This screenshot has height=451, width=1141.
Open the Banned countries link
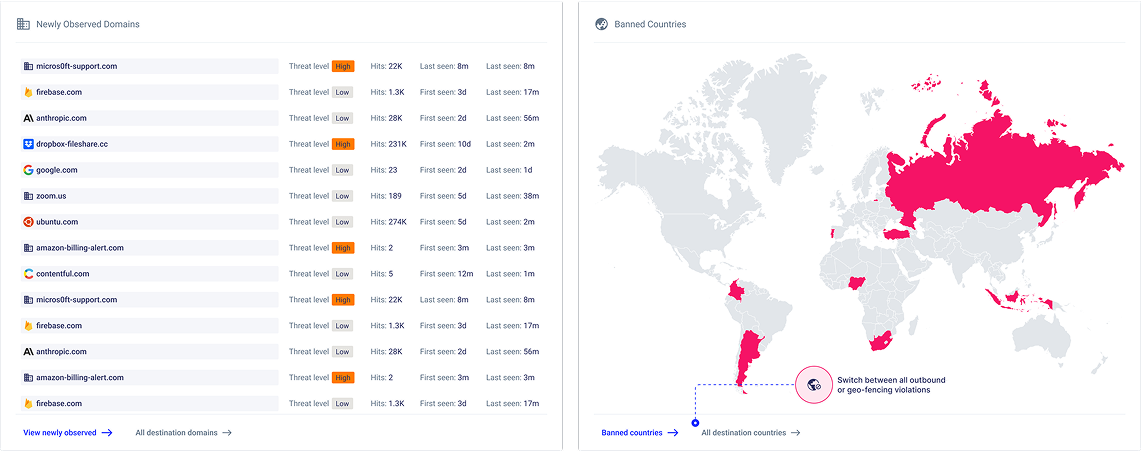pyautogui.click(x=640, y=433)
